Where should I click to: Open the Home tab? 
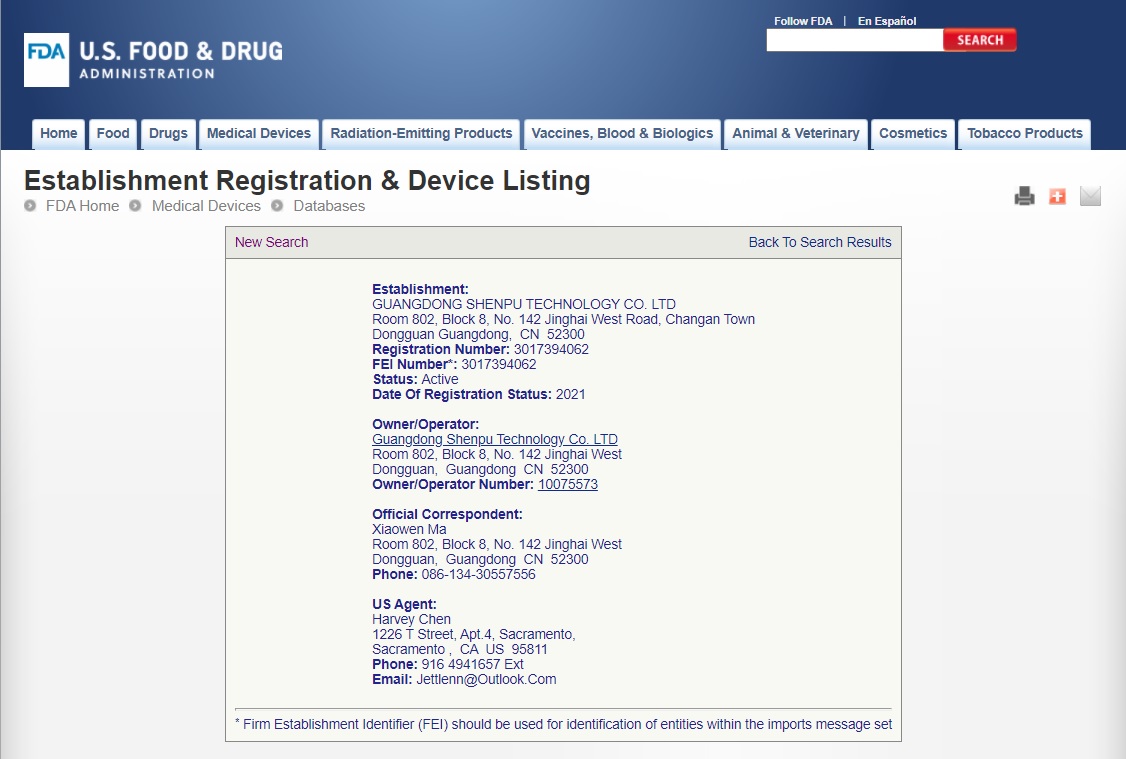point(59,134)
